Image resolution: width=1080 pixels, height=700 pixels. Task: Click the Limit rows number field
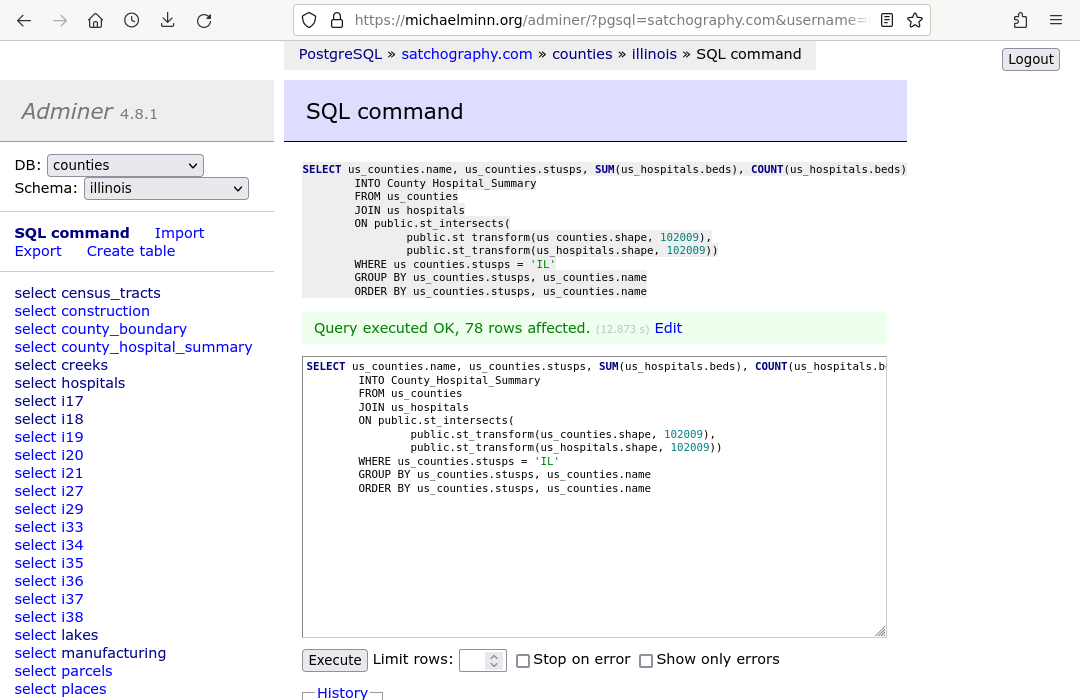coord(473,660)
